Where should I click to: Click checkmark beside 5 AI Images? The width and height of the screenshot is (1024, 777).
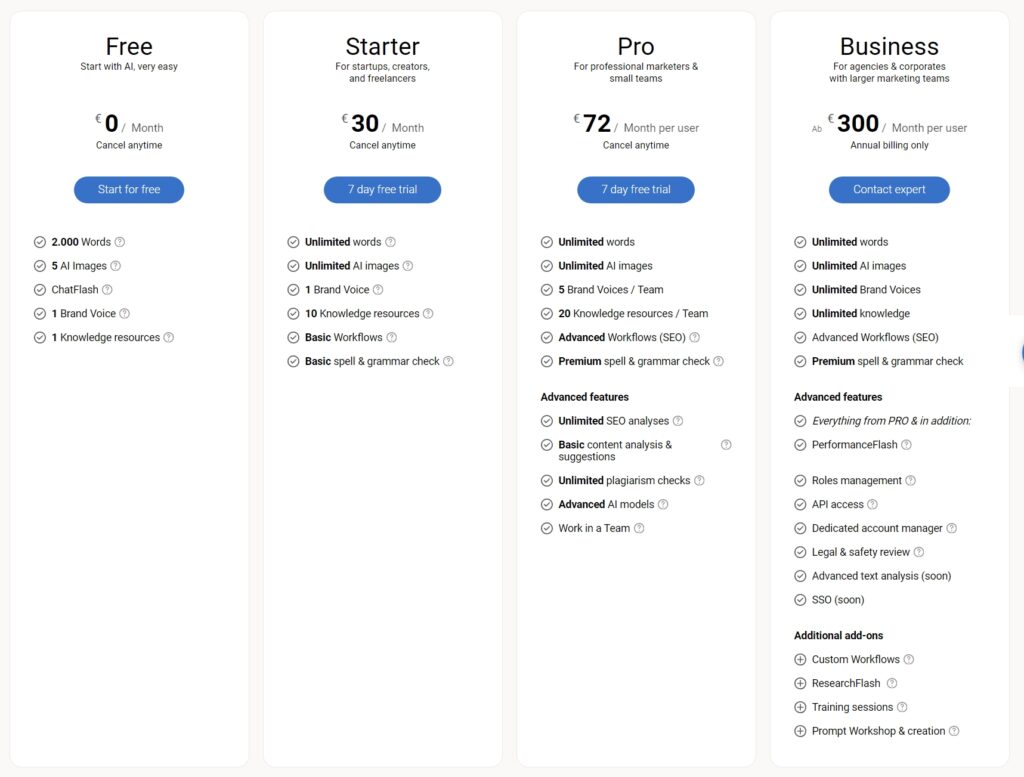pyautogui.click(x=40, y=266)
